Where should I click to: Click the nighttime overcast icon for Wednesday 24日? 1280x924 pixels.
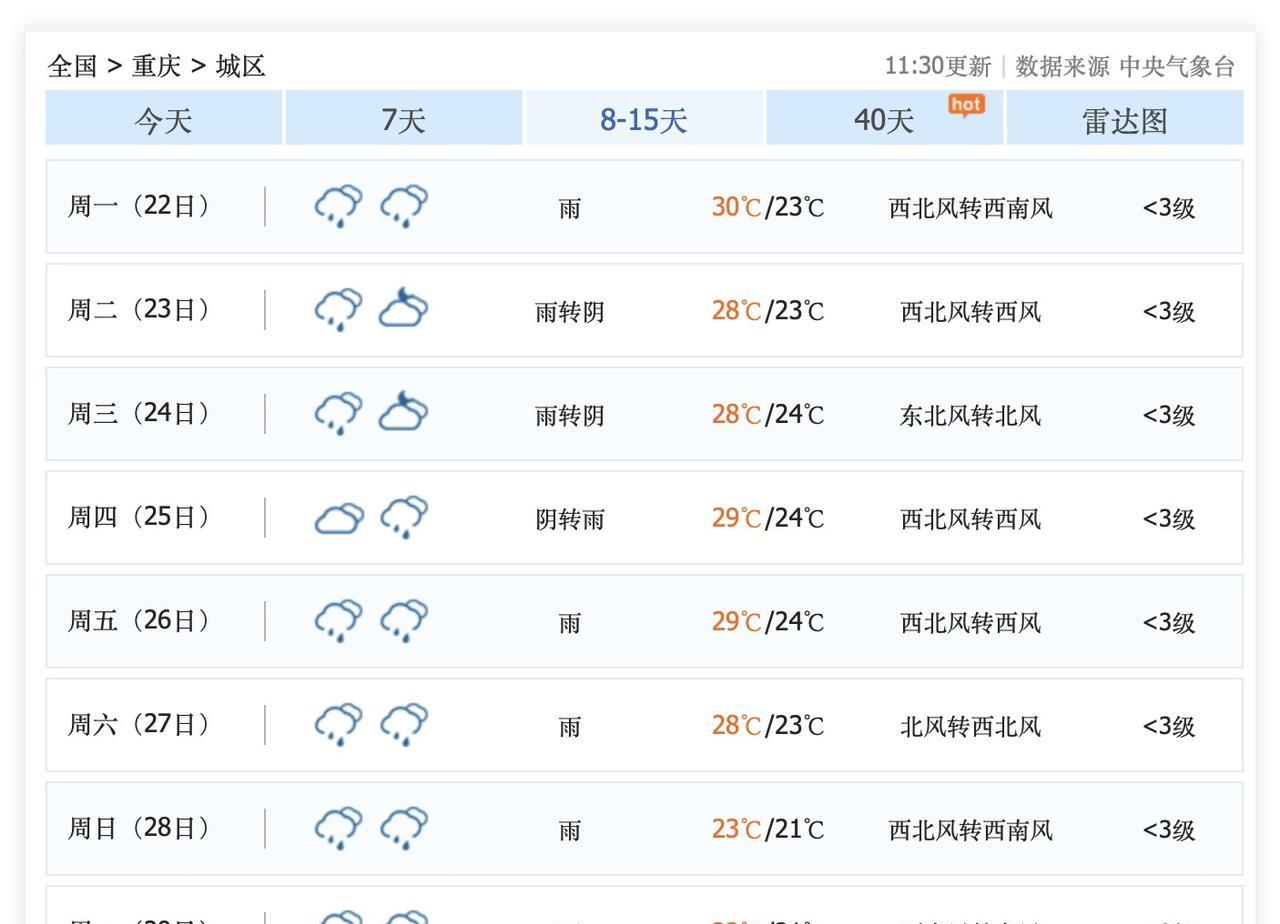(x=403, y=413)
